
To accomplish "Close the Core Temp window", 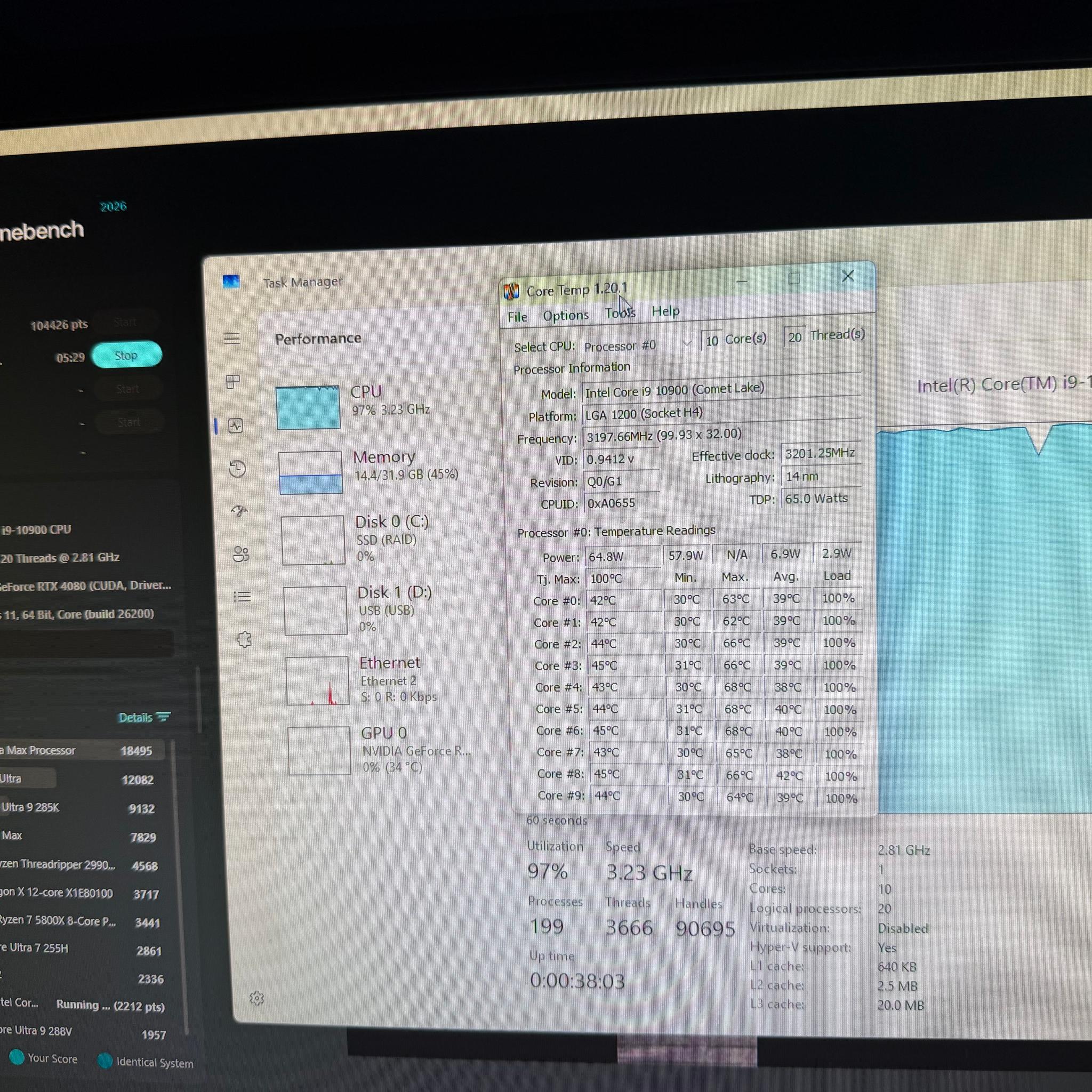I will pos(848,276).
